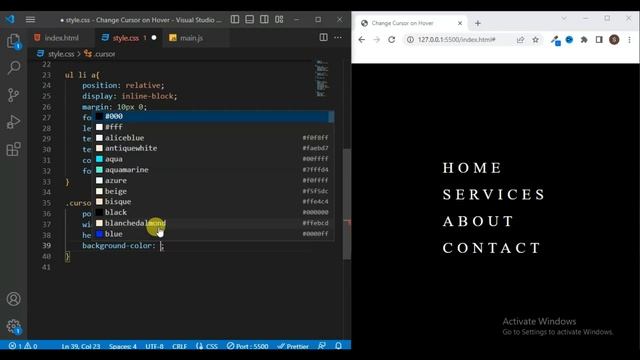
Task: Toggle the primary sidebar layout icon
Action: [235, 20]
